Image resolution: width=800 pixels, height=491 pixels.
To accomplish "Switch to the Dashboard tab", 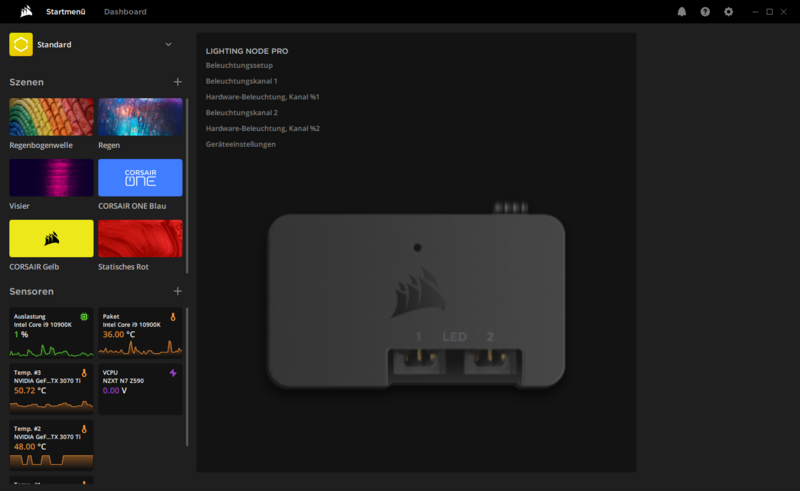I will point(125,12).
